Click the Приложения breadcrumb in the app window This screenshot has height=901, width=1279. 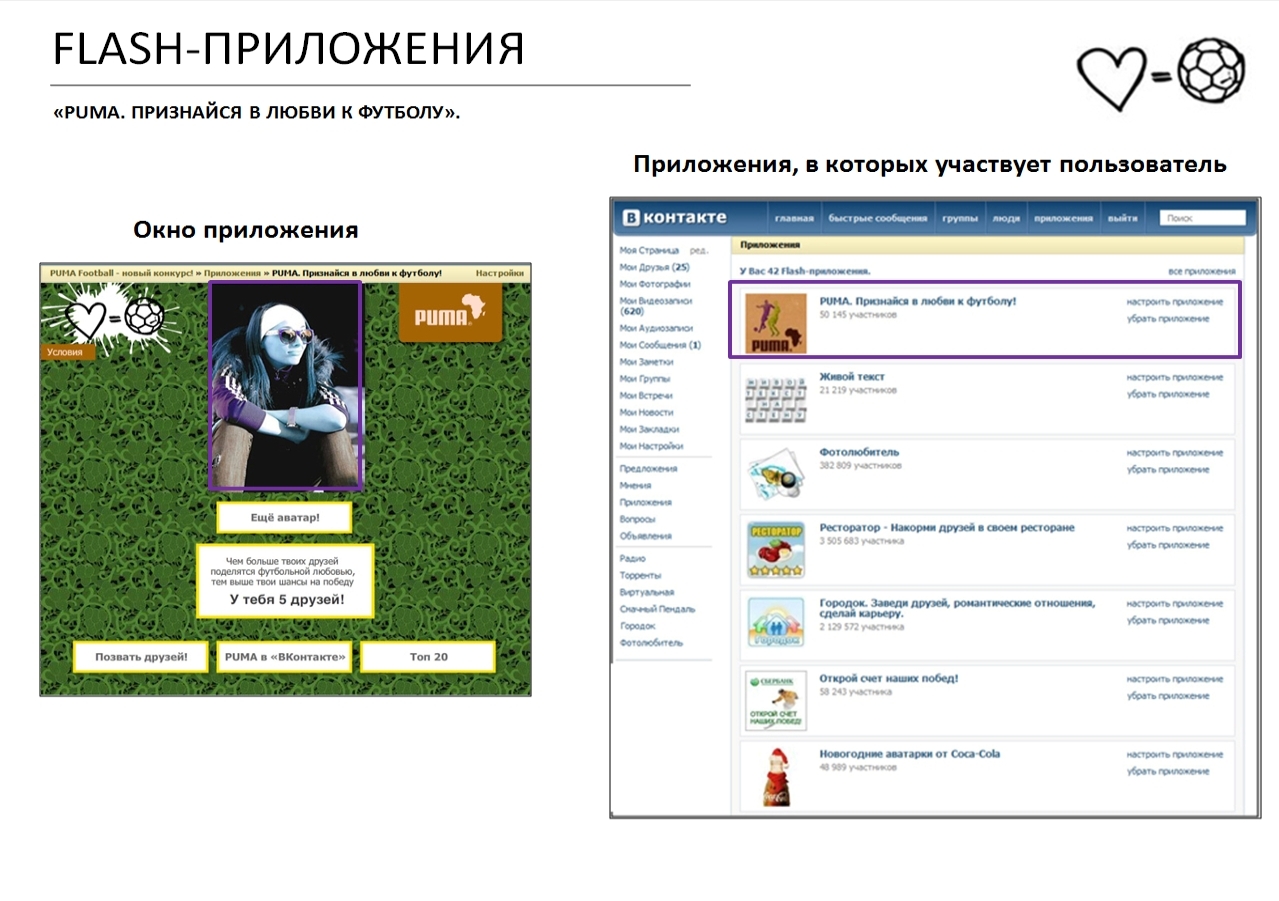point(233,272)
